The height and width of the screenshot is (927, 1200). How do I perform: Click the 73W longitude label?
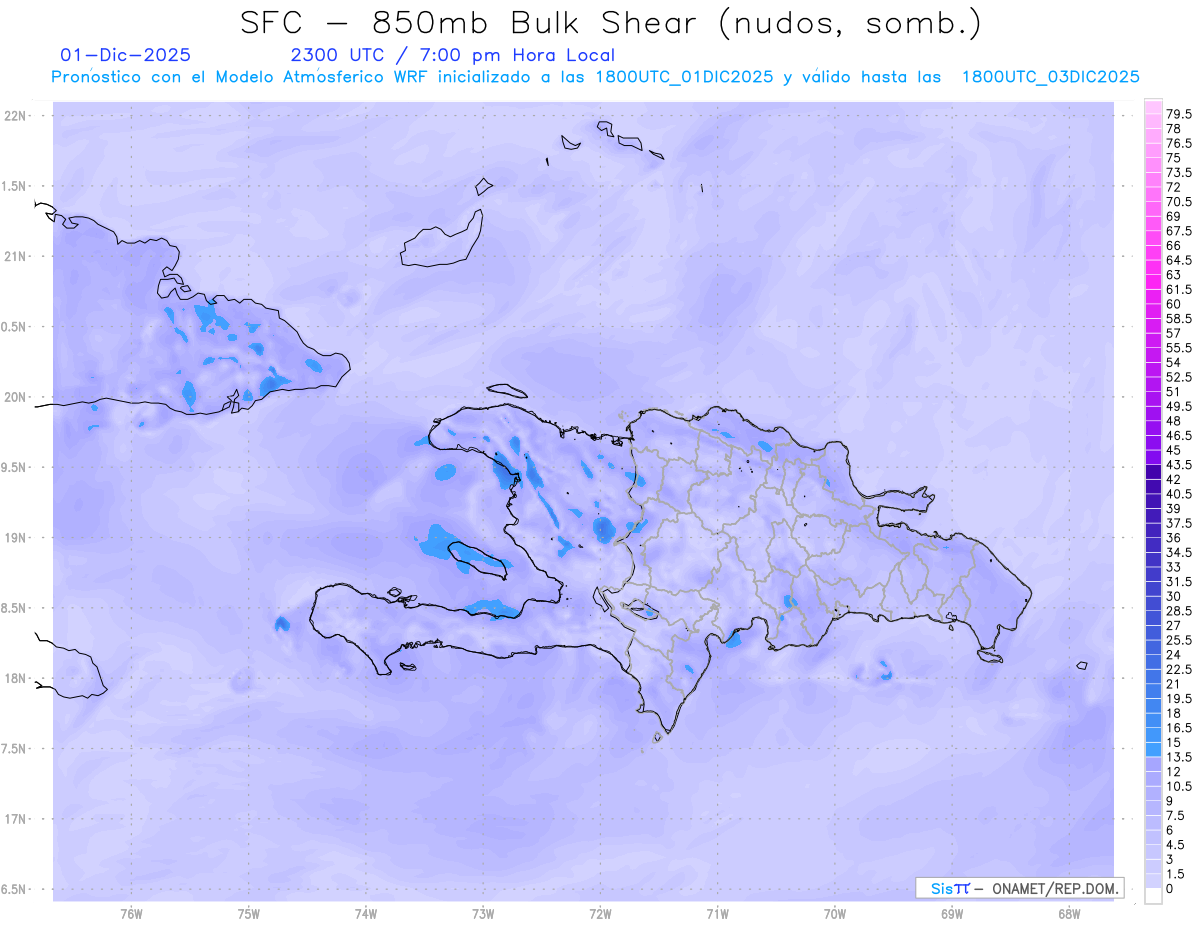[483, 914]
